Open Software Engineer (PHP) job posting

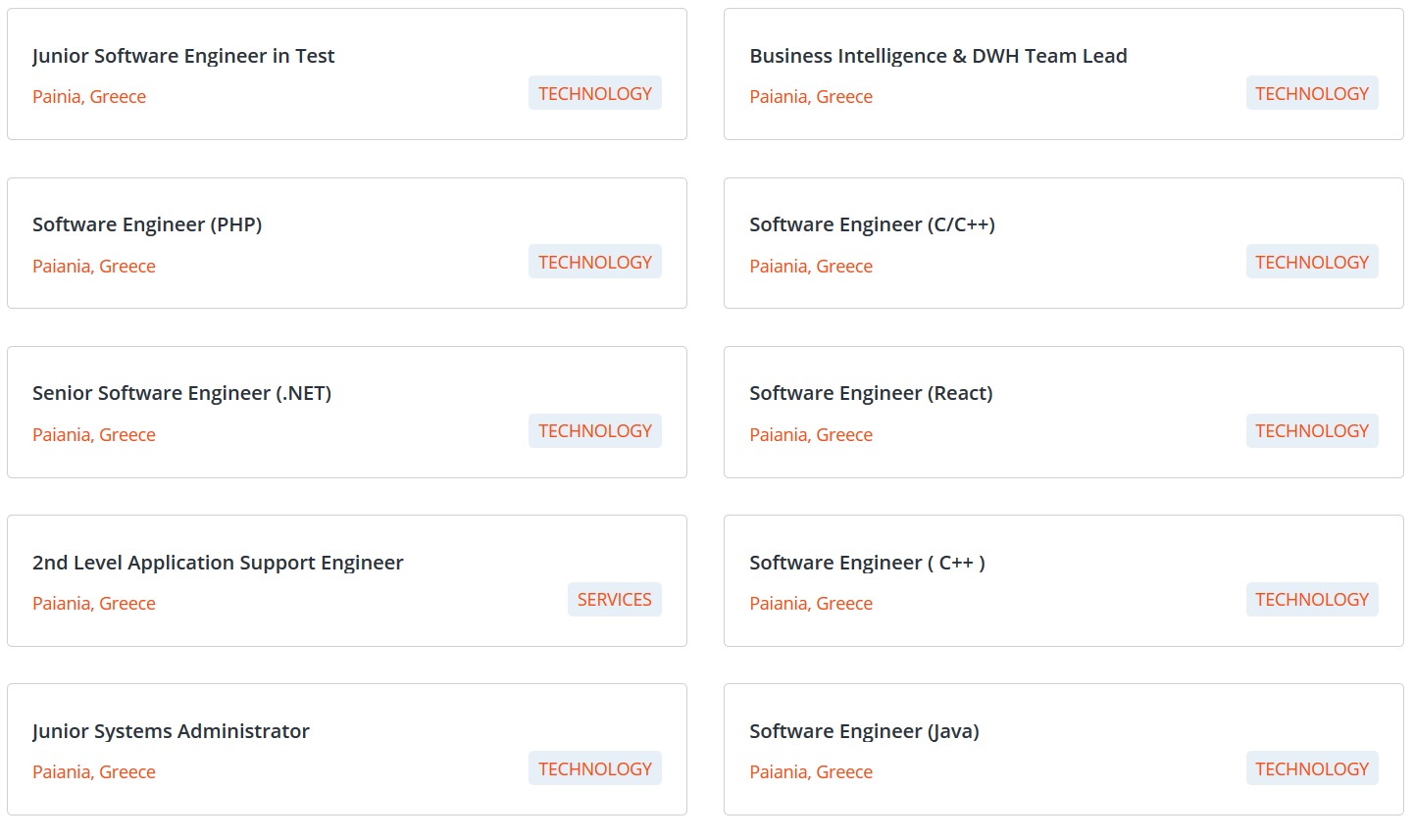click(x=147, y=224)
